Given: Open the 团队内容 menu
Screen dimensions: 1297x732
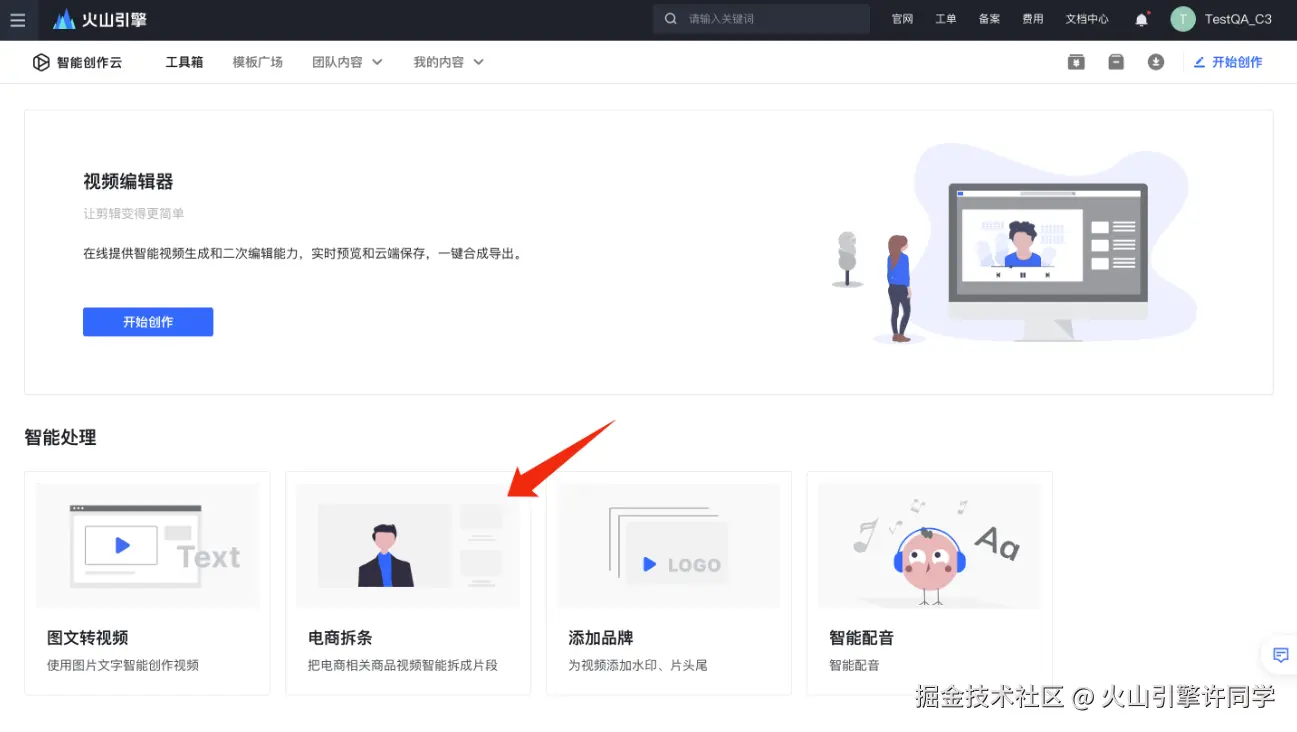Looking at the screenshot, I should click(337, 62).
